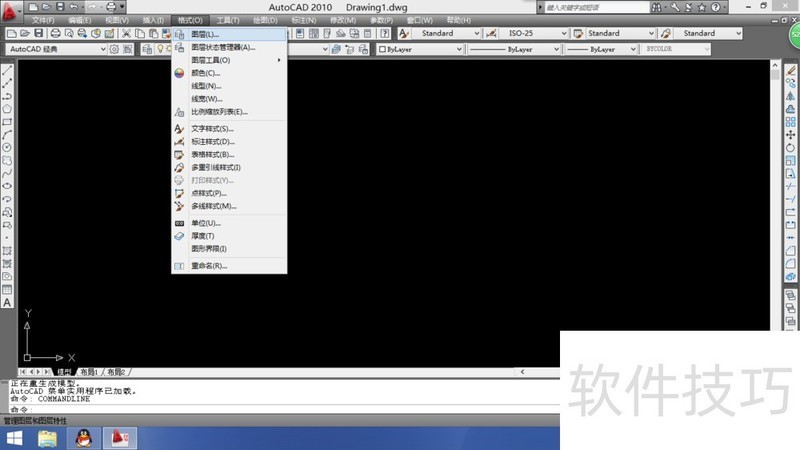Screen dimensions: 800x450
Task: Open the linetype ByLayer dropdown
Action: pyautogui.click(x=514, y=49)
